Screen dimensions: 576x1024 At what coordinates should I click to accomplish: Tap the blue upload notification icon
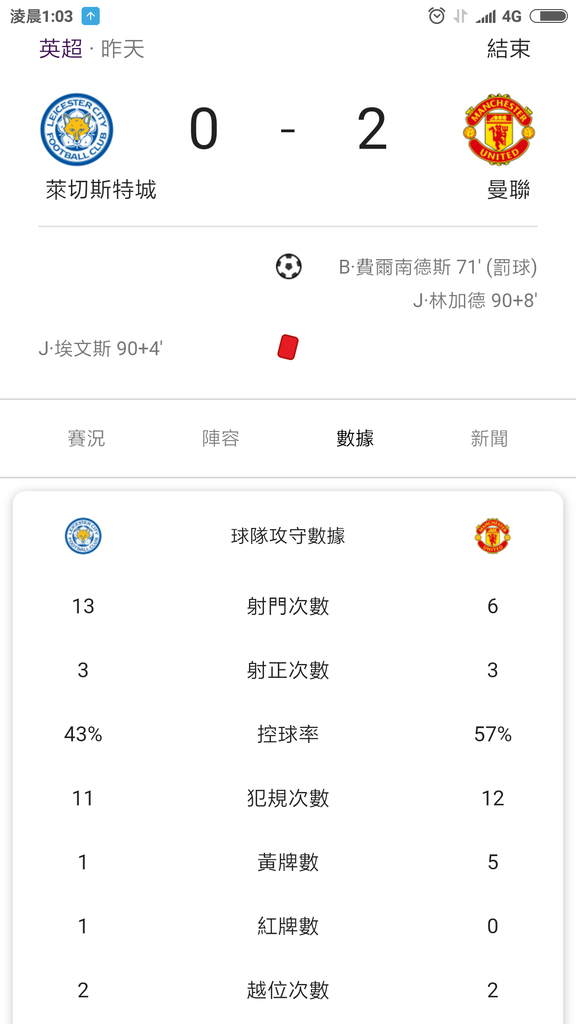tap(91, 16)
